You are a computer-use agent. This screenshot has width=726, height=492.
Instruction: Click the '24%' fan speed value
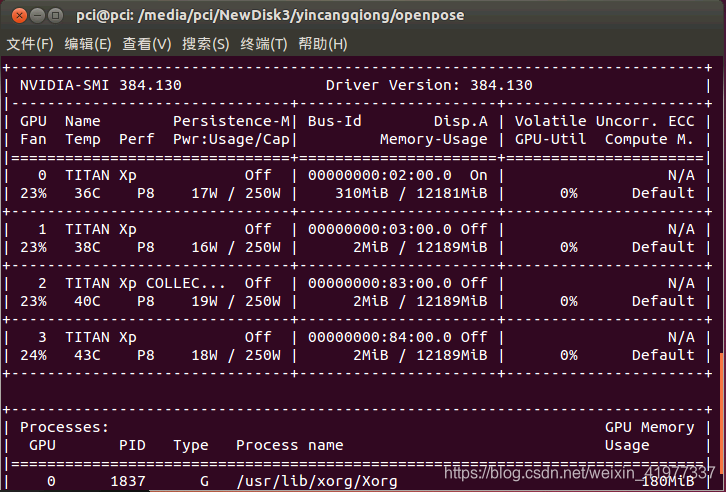pos(33,355)
